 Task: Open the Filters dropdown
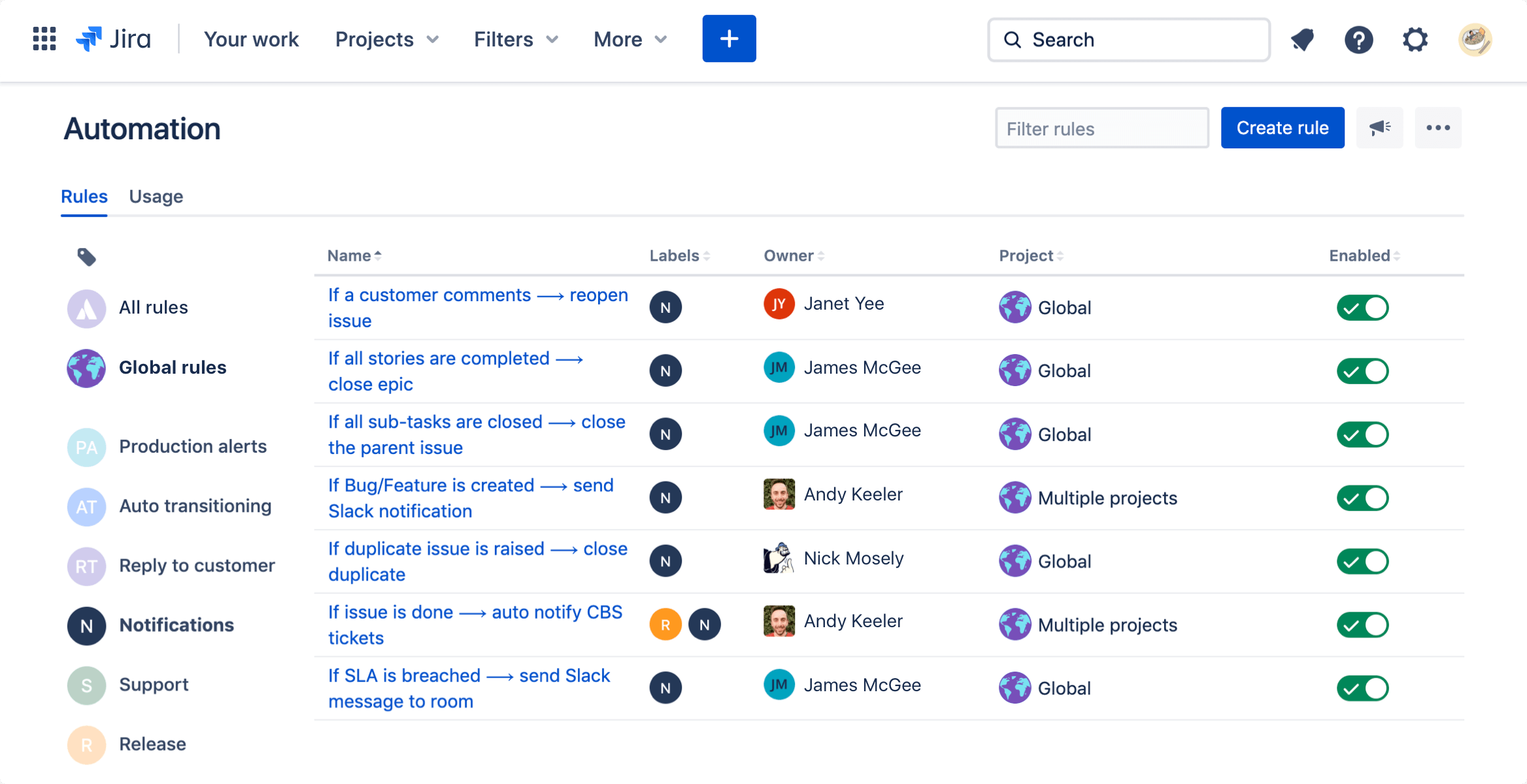click(x=515, y=39)
